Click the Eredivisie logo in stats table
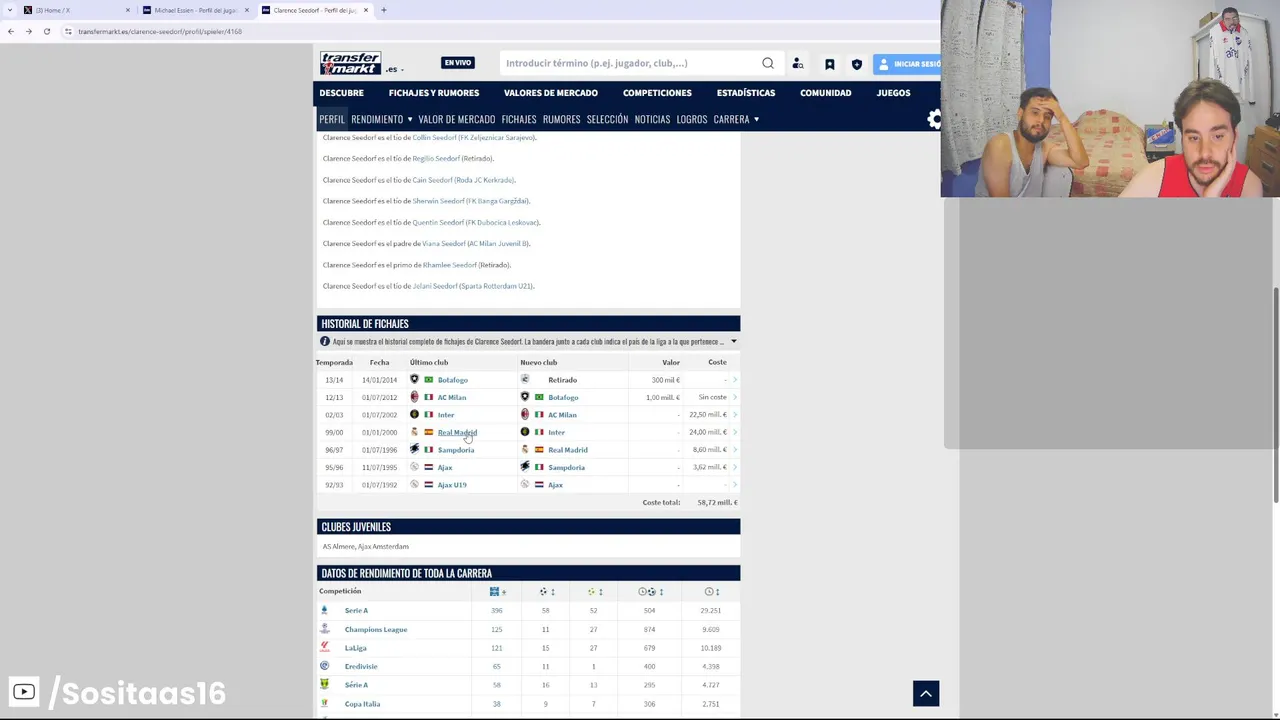The height and width of the screenshot is (720, 1280). coord(324,666)
